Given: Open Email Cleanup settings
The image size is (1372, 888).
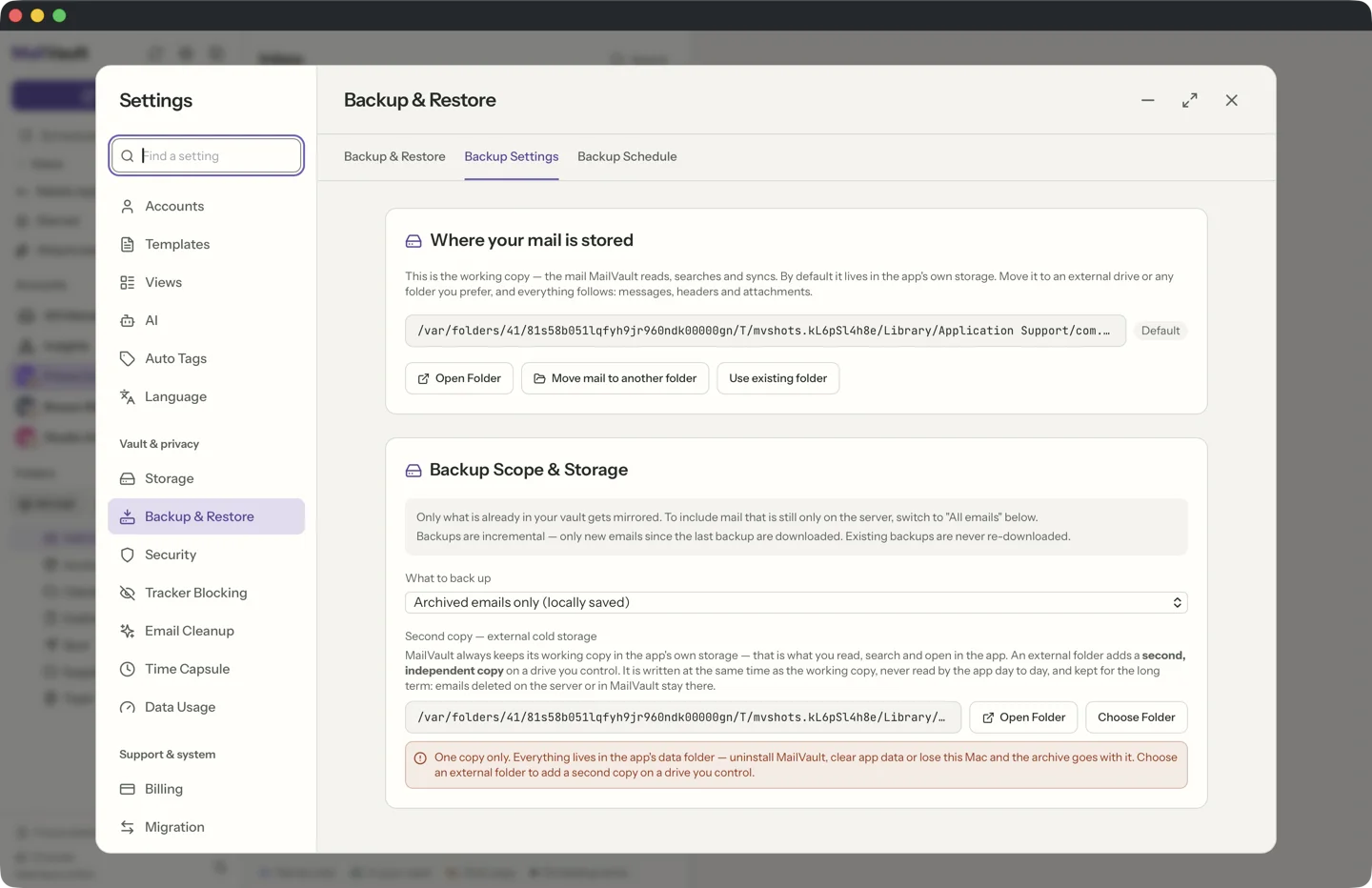Looking at the screenshot, I should coord(206,631).
